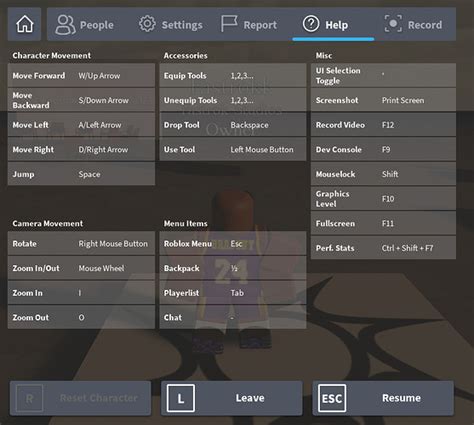Click the Menu Items heading
The height and width of the screenshot is (425, 474).
[185, 224]
